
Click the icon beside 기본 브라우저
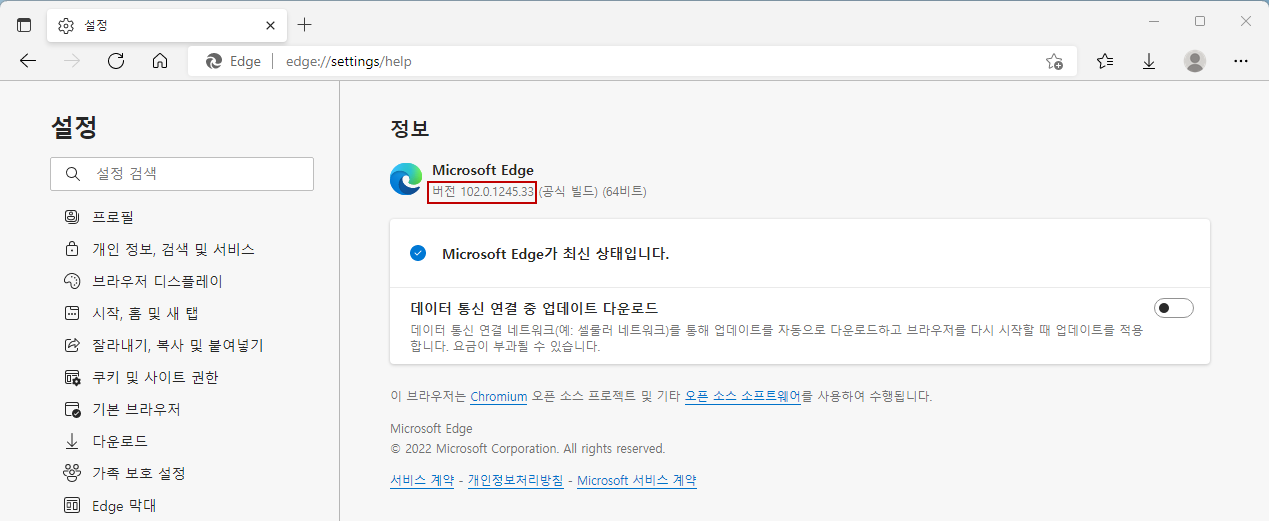point(72,409)
